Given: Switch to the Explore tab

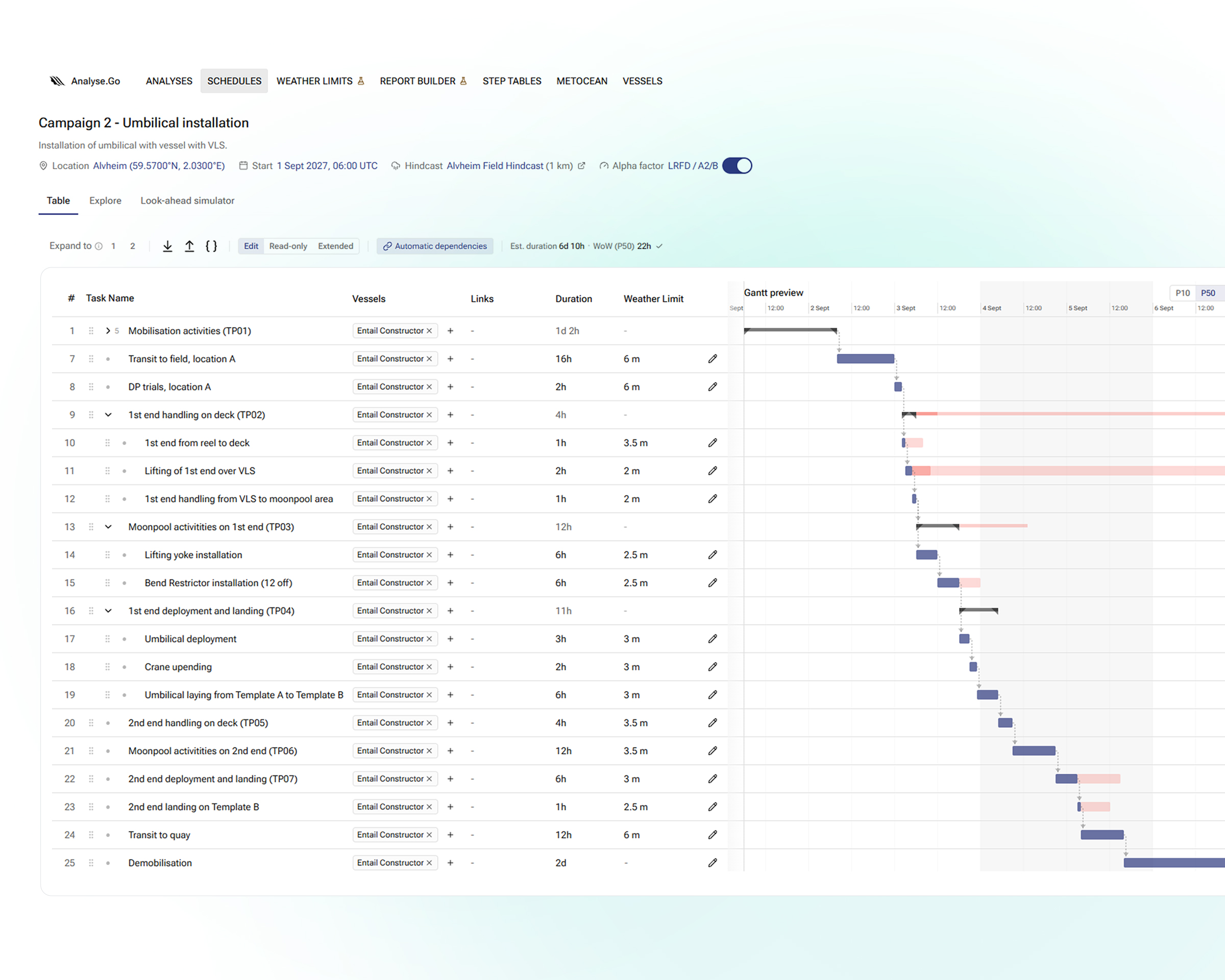Looking at the screenshot, I should pyautogui.click(x=105, y=201).
